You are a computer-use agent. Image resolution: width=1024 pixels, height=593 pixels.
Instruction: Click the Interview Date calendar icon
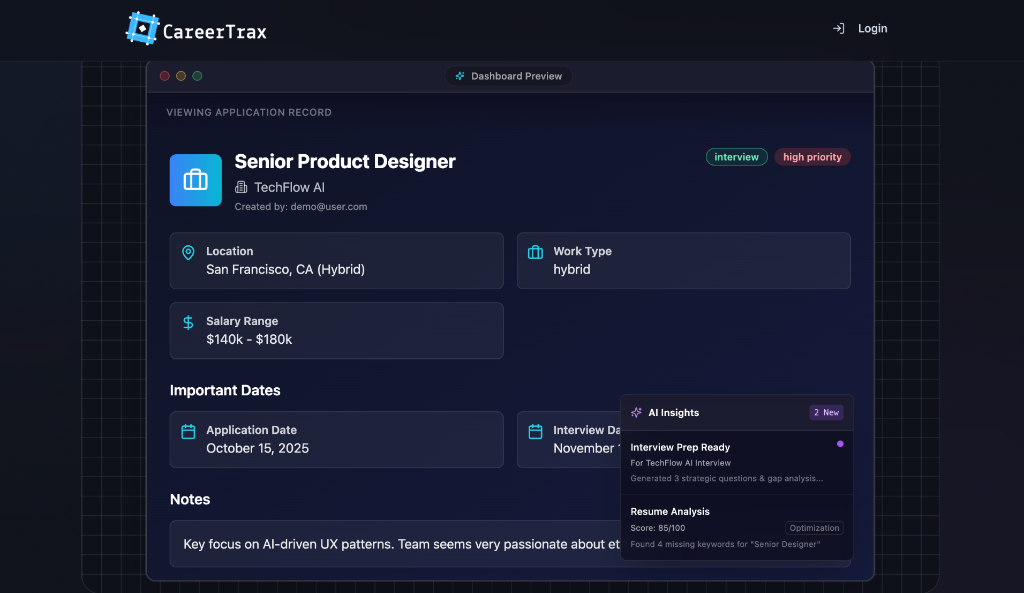click(537, 430)
